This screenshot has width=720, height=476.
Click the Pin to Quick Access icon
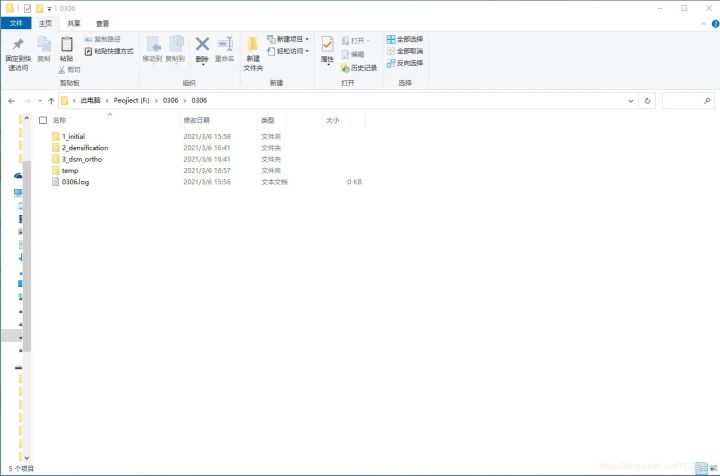pos(18,47)
